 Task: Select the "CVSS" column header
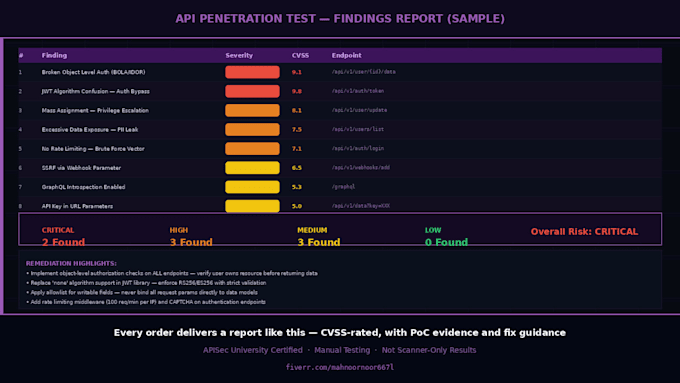300,56
